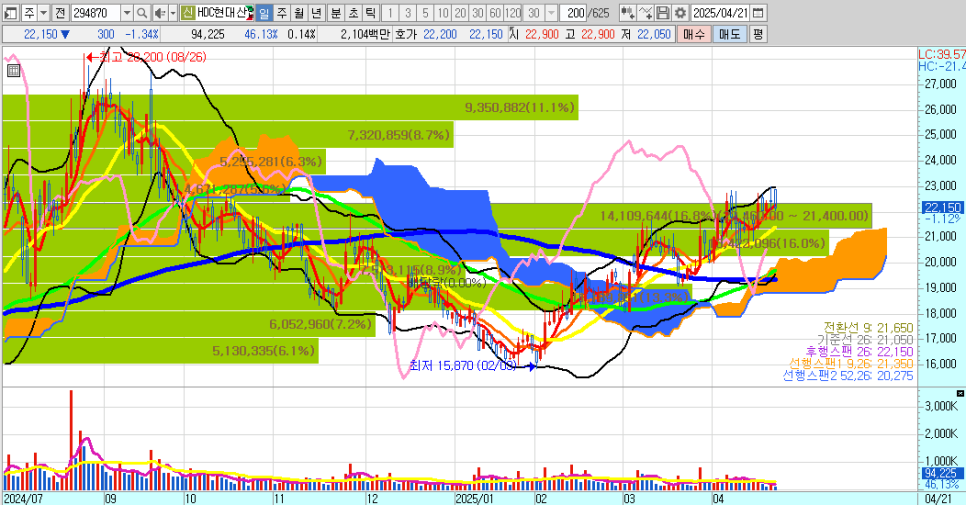Click the custom interval field showing 30
The image size is (966, 505).
pyautogui.click(x=534, y=12)
